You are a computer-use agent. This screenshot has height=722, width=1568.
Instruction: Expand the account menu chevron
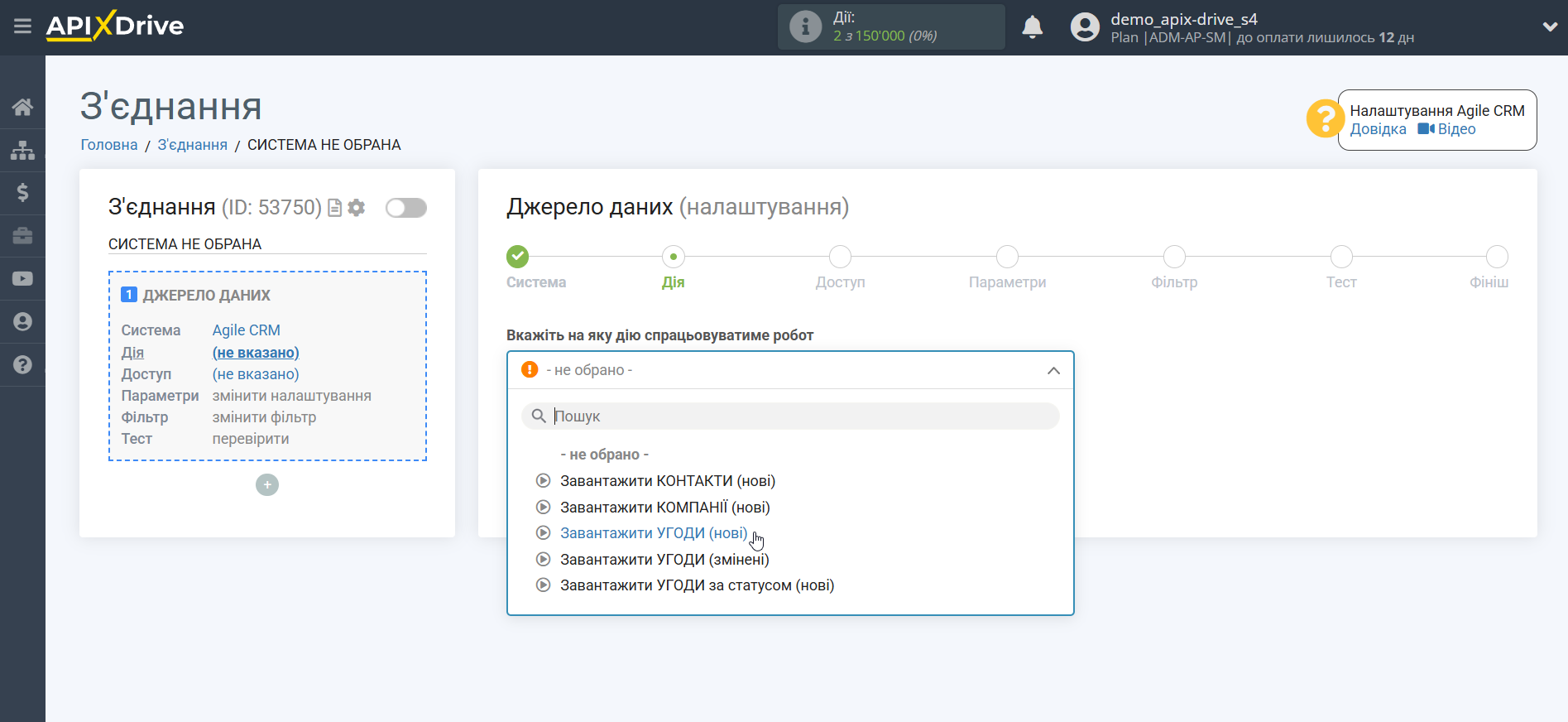(1550, 26)
